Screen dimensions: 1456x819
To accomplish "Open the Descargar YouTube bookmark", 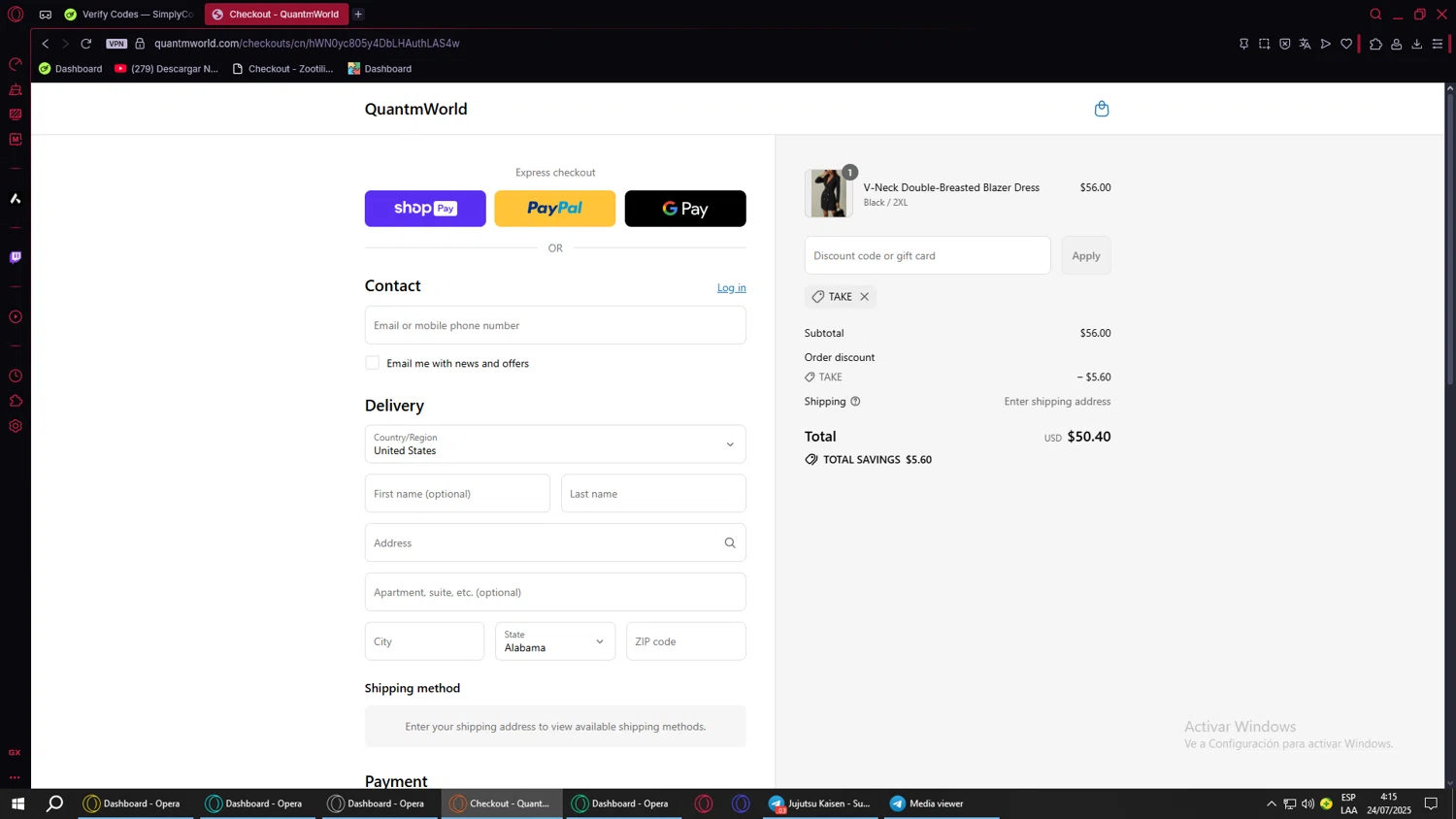I will tap(166, 69).
